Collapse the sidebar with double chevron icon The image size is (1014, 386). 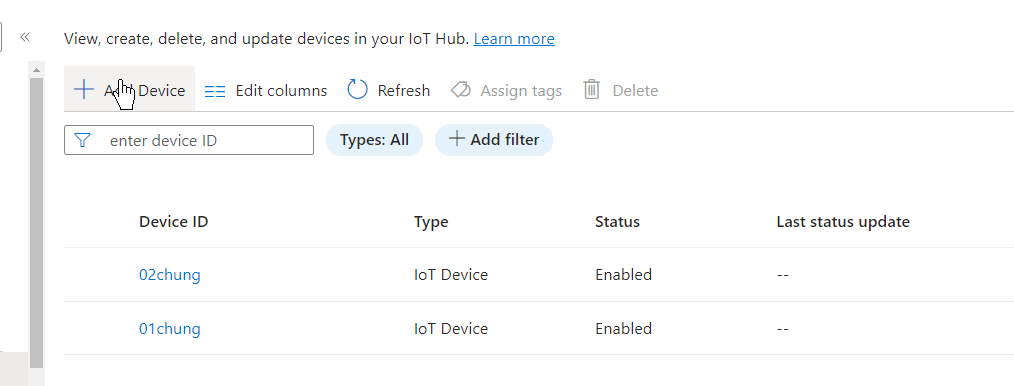[25, 37]
